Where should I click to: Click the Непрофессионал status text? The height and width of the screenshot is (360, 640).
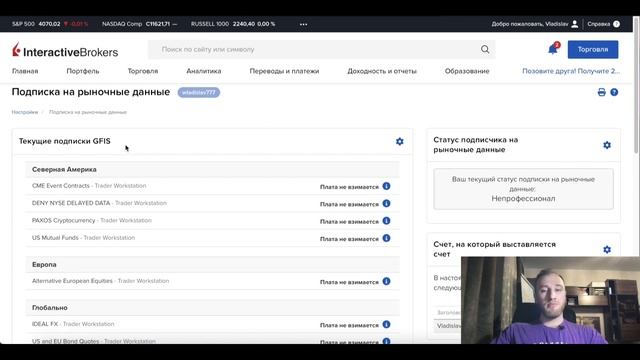pos(523,199)
